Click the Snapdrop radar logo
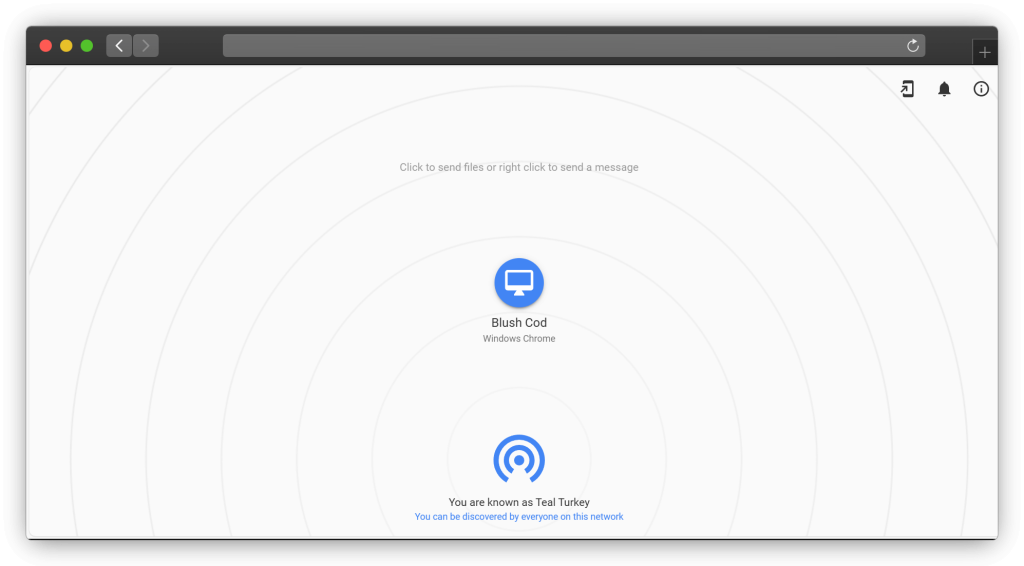 point(519,459)
